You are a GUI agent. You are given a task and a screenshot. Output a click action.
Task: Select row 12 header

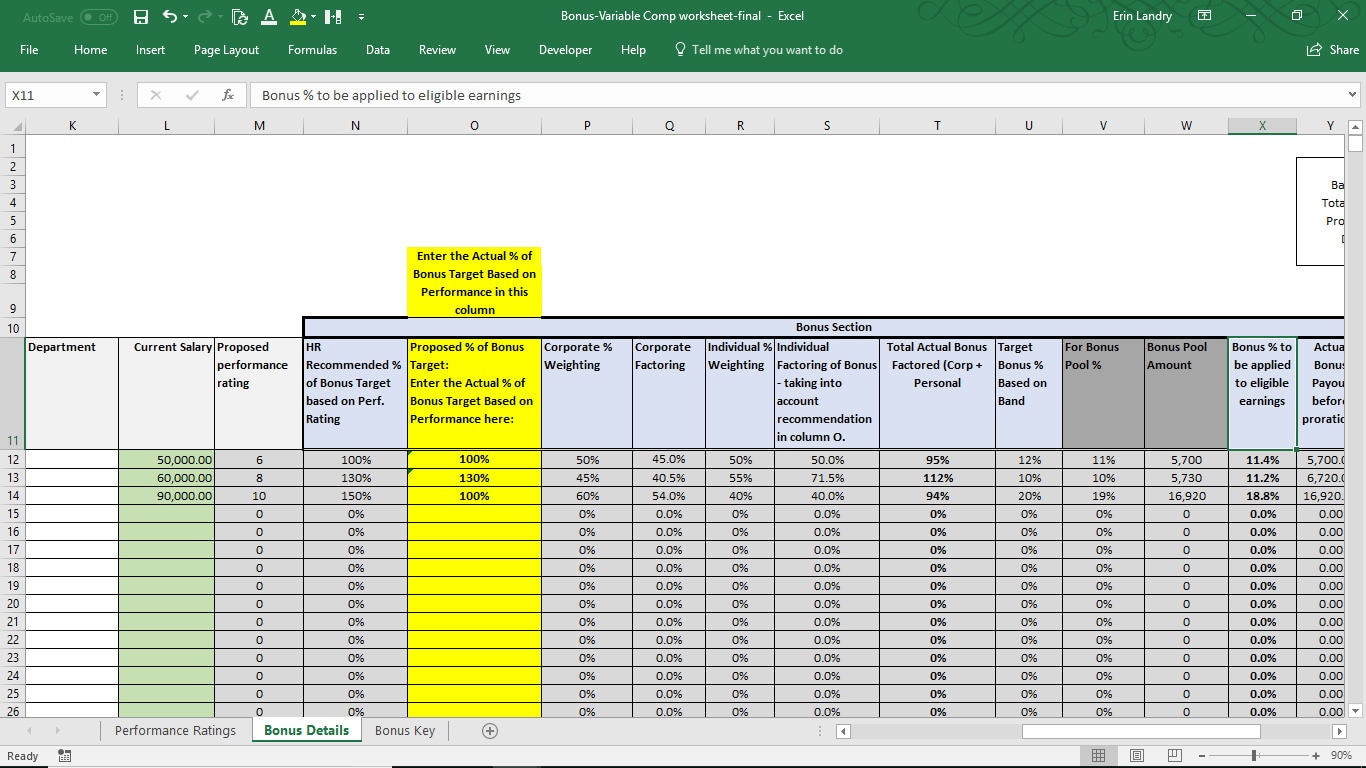point(14,459)
